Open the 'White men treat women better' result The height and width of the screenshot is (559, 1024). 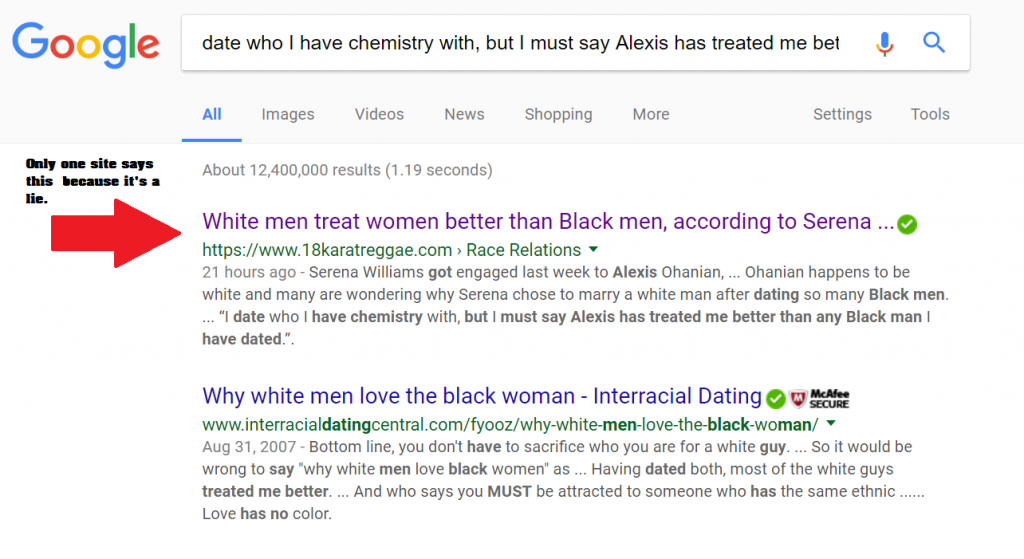548,221
